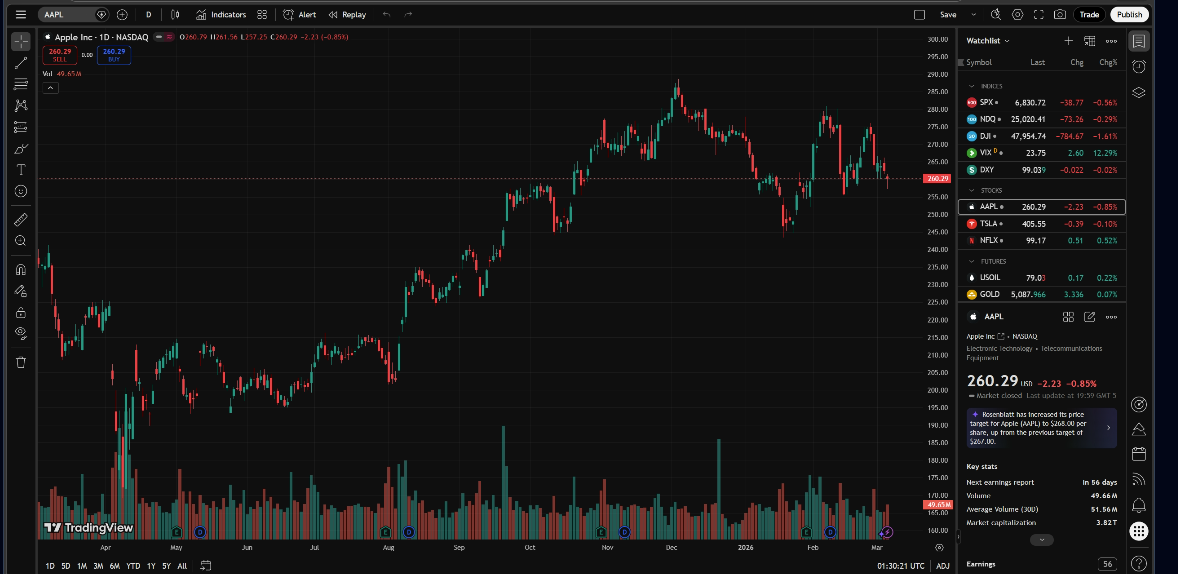Viewport: 1178px width, 574px height.
Task: Open the object tree layers icon
Action: point(1139,92)
